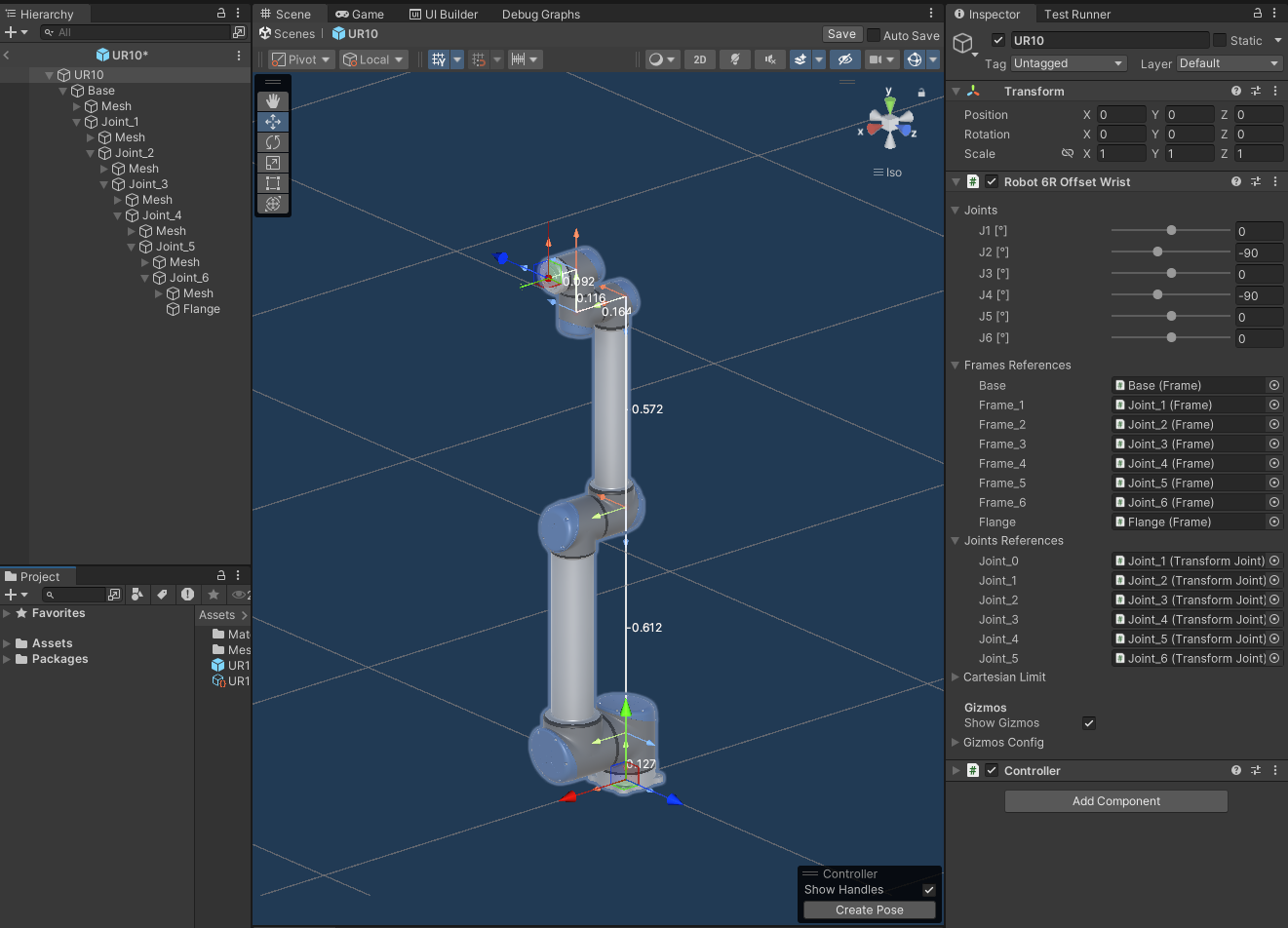The image size is (1288, 928).
Task: Select the Hand view tool
Action: [273, 101]
